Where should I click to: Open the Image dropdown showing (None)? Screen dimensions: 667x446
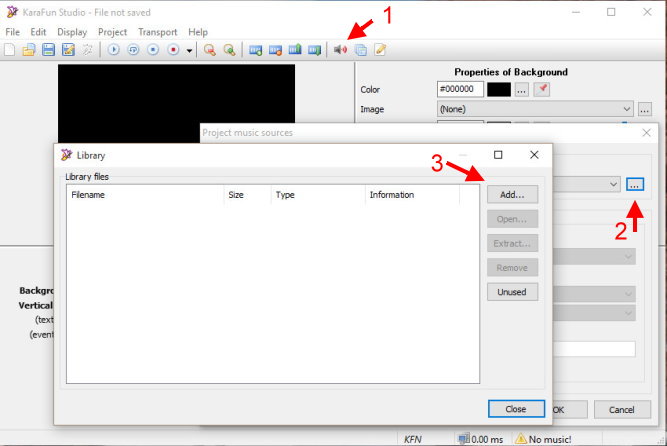[535, 109]
